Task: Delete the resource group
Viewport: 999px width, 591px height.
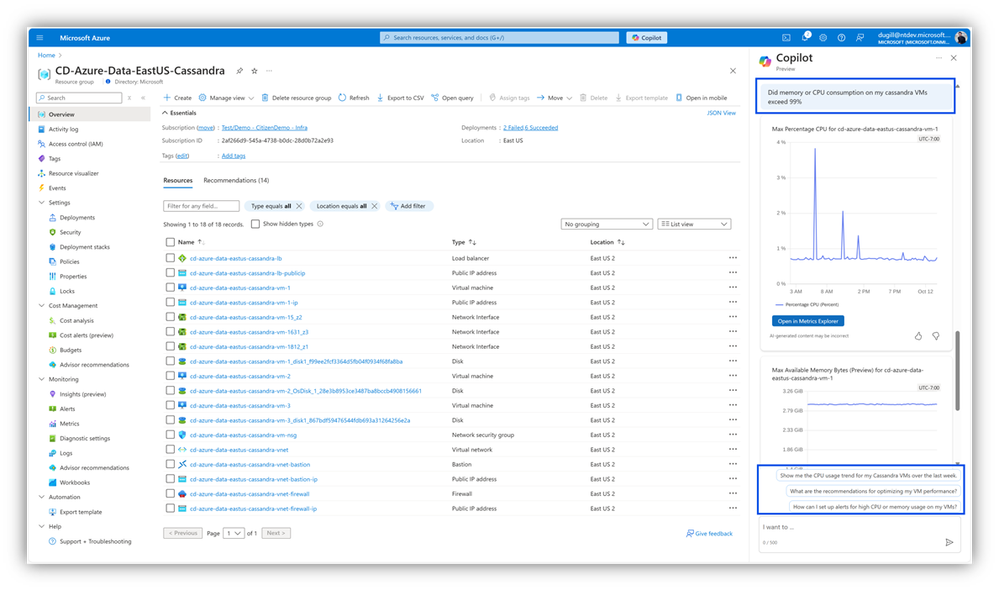Action: coord(296,97)
